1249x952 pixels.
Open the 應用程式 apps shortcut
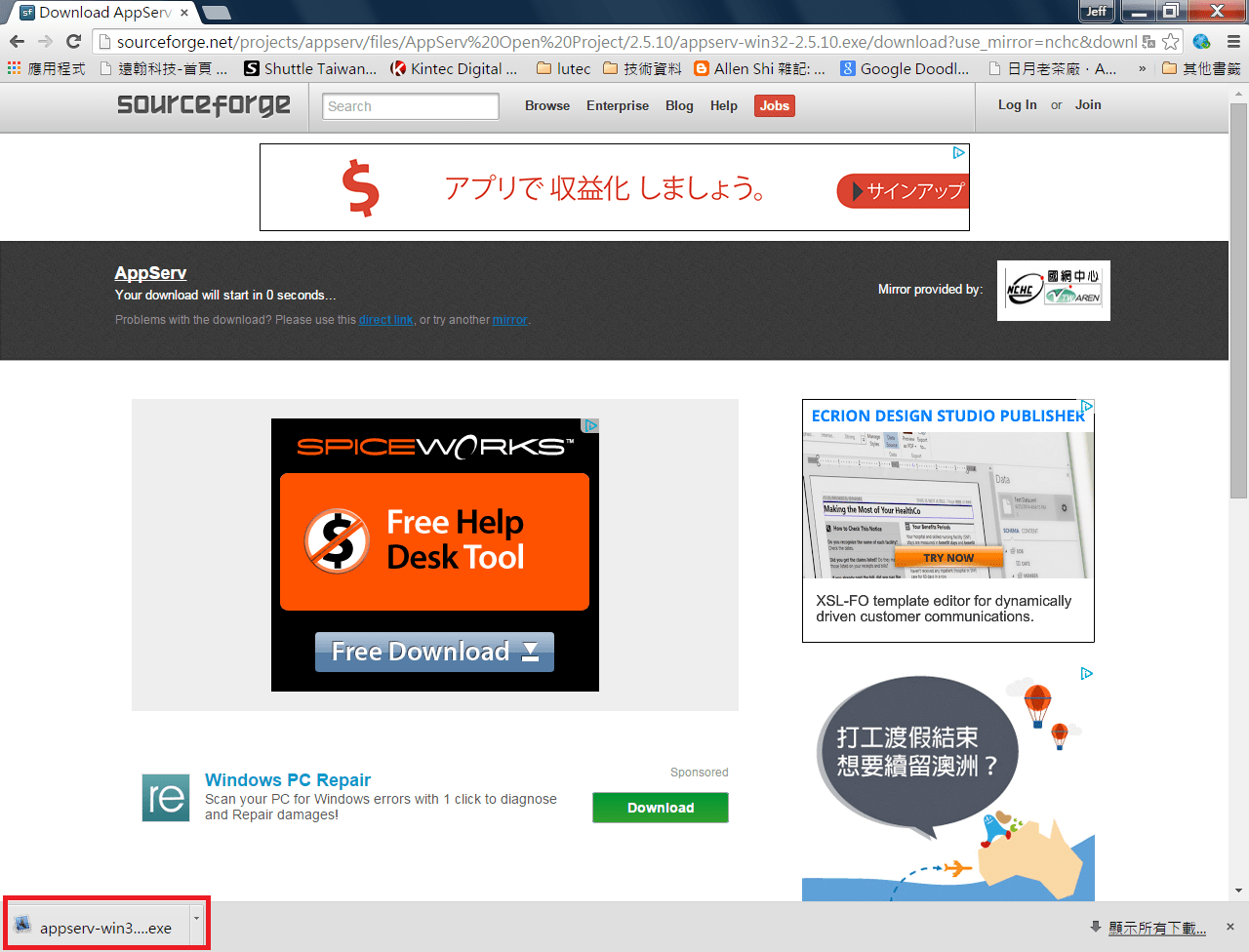(46, 68)
